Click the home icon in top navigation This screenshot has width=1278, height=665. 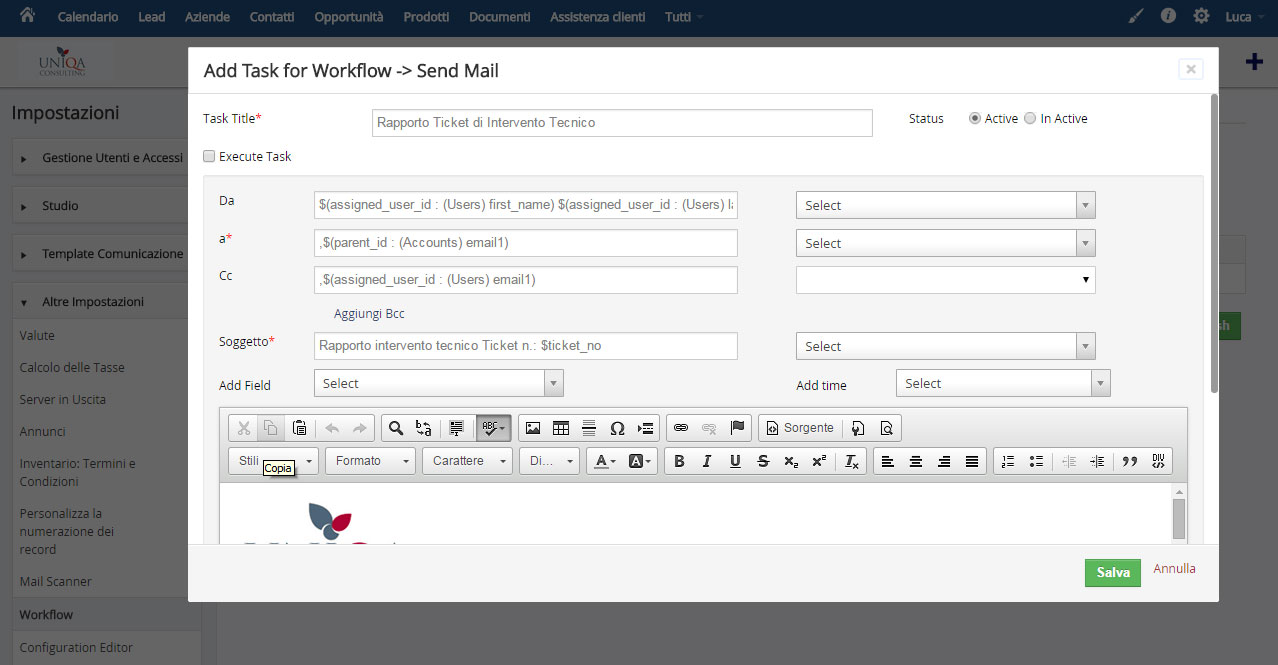[x=27, y=16]
